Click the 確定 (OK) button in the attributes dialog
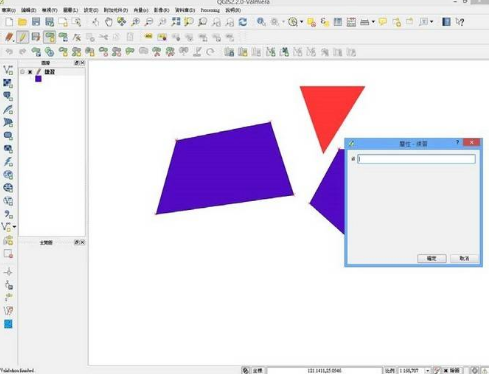 coord(432,258)
